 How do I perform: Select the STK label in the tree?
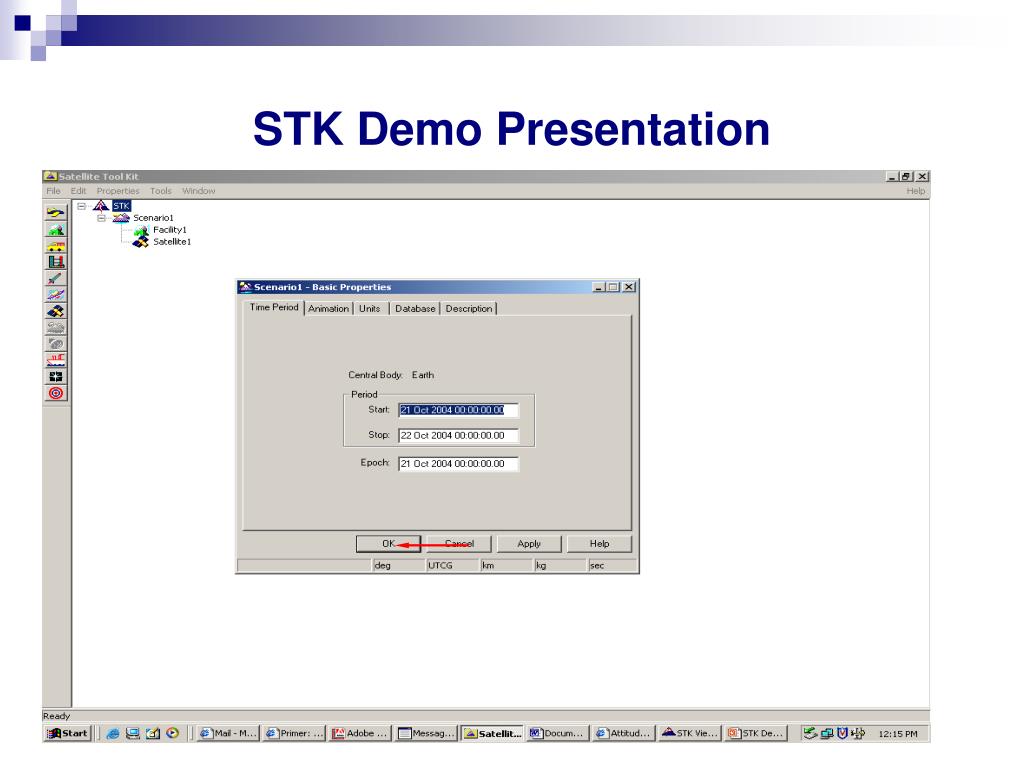pyautogui.click(x=121, y=206)
